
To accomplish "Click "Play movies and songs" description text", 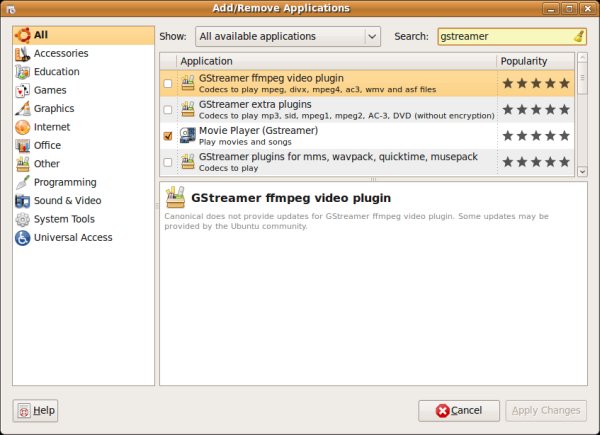I will click(x=245, y=142).
